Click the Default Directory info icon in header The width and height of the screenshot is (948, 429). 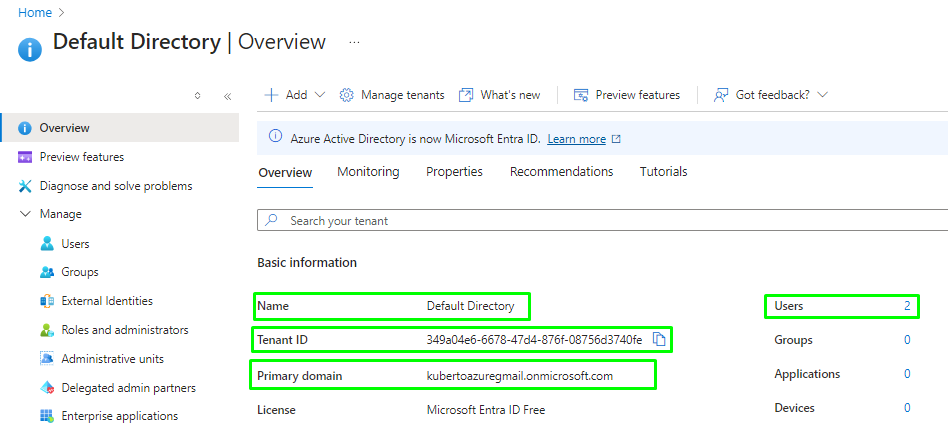[30, 50]
